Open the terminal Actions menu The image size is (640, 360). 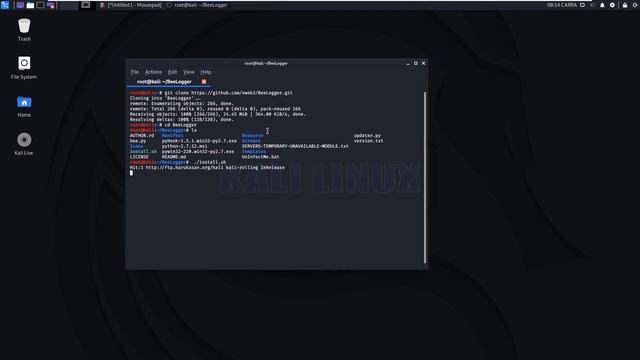pos(153,72)
